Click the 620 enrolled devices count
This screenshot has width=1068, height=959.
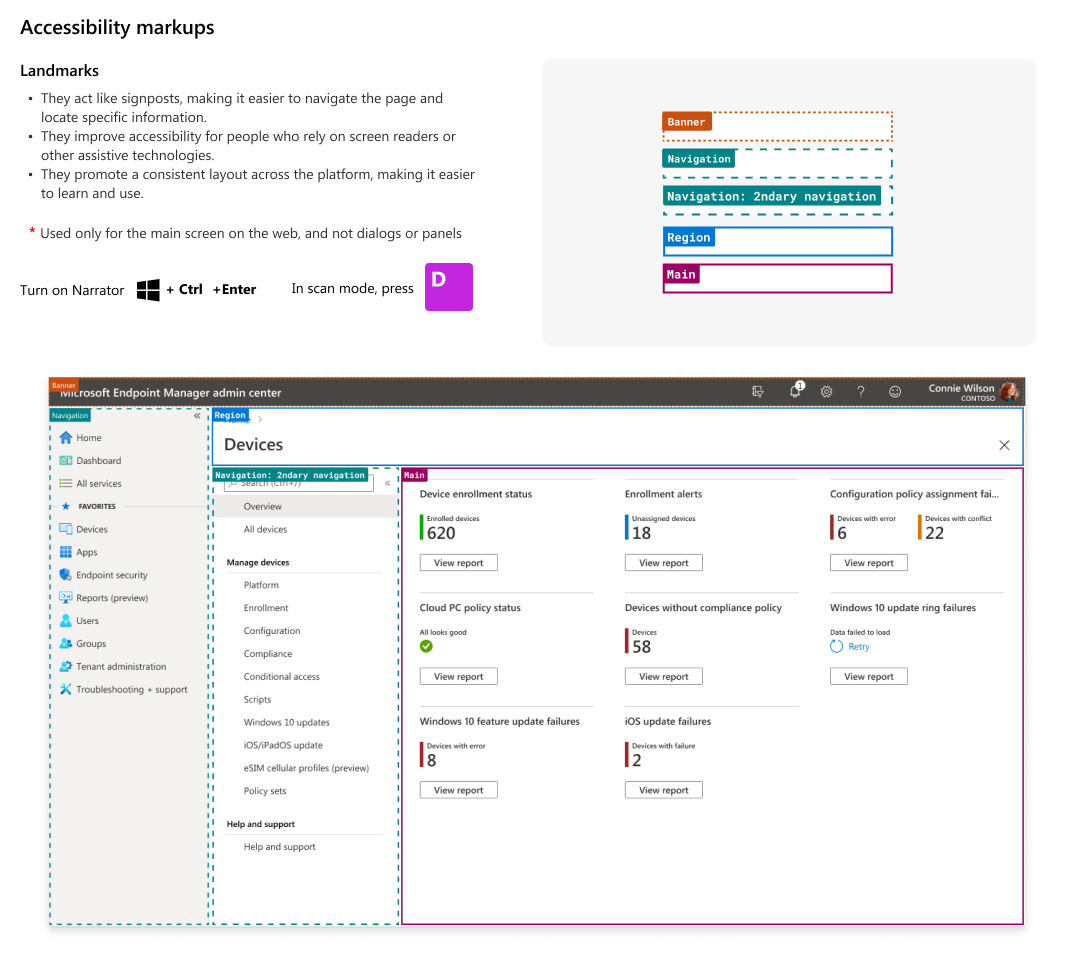tap(441, 533)
